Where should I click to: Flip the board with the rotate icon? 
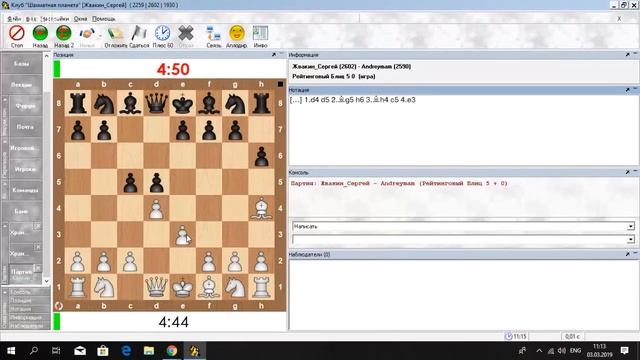(x=59, y=306)
